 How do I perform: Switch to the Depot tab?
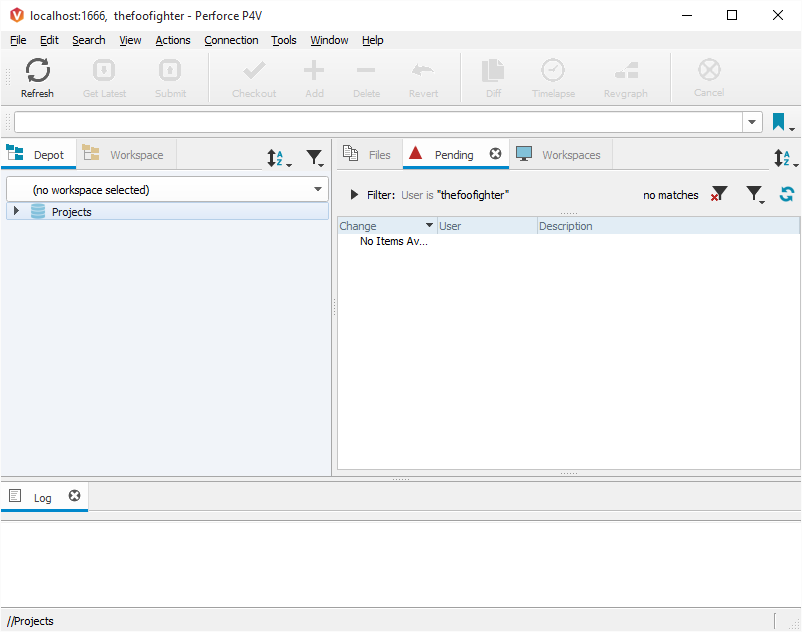[x=38, y=154]
